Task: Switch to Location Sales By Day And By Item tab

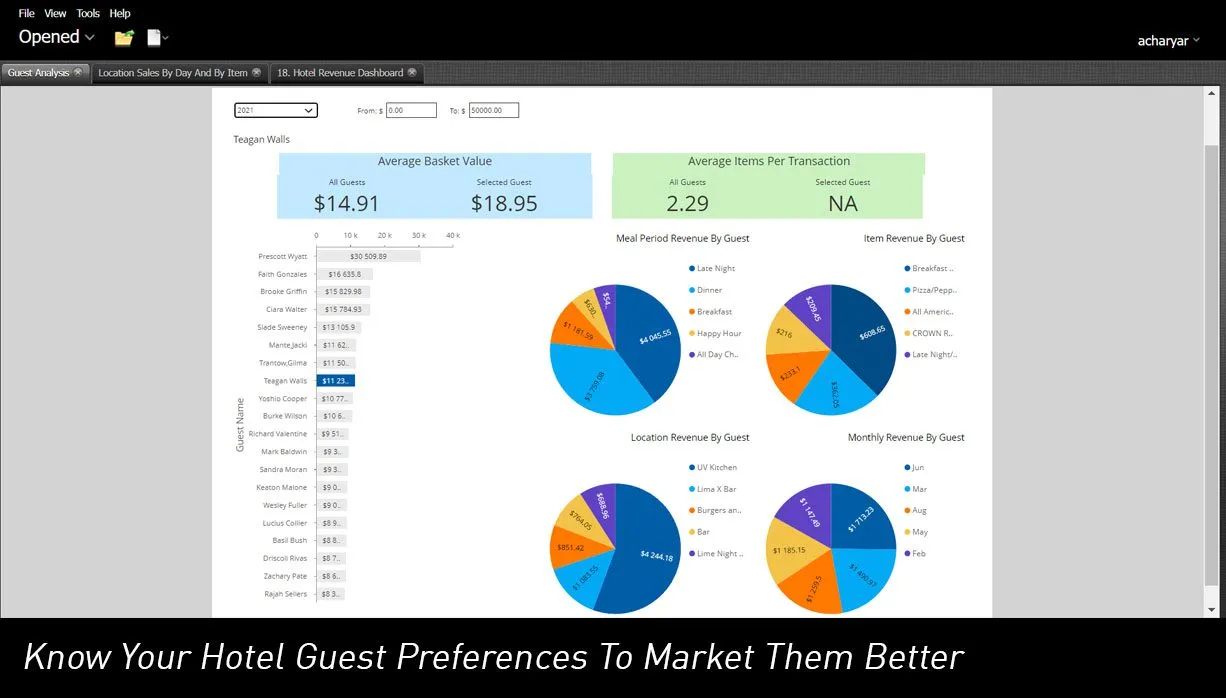Action: [x=172, y=73]
